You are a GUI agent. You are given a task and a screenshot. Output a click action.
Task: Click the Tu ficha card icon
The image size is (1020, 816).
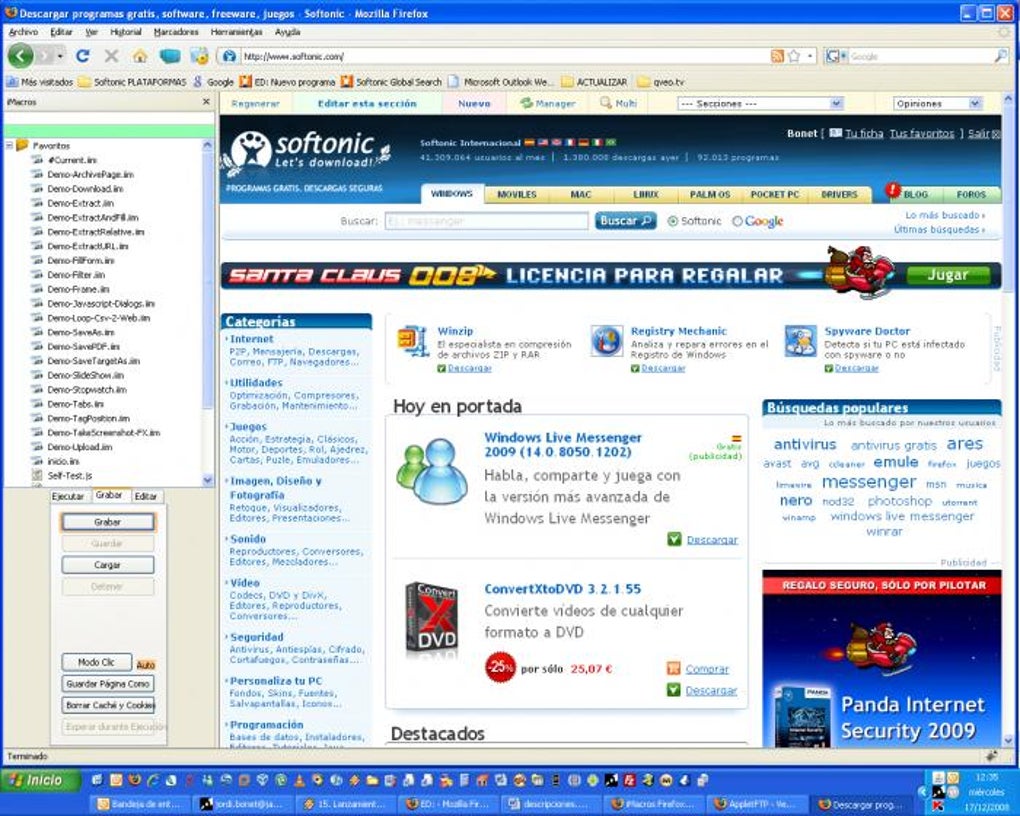pyautogui.click(x=835, y=133)
